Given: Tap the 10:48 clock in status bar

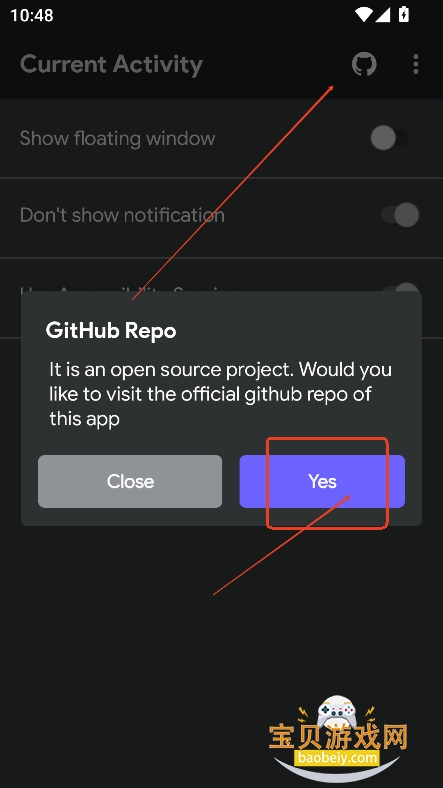Looking at the screenshot, I should pyautogui.click(x=32, y=15).
